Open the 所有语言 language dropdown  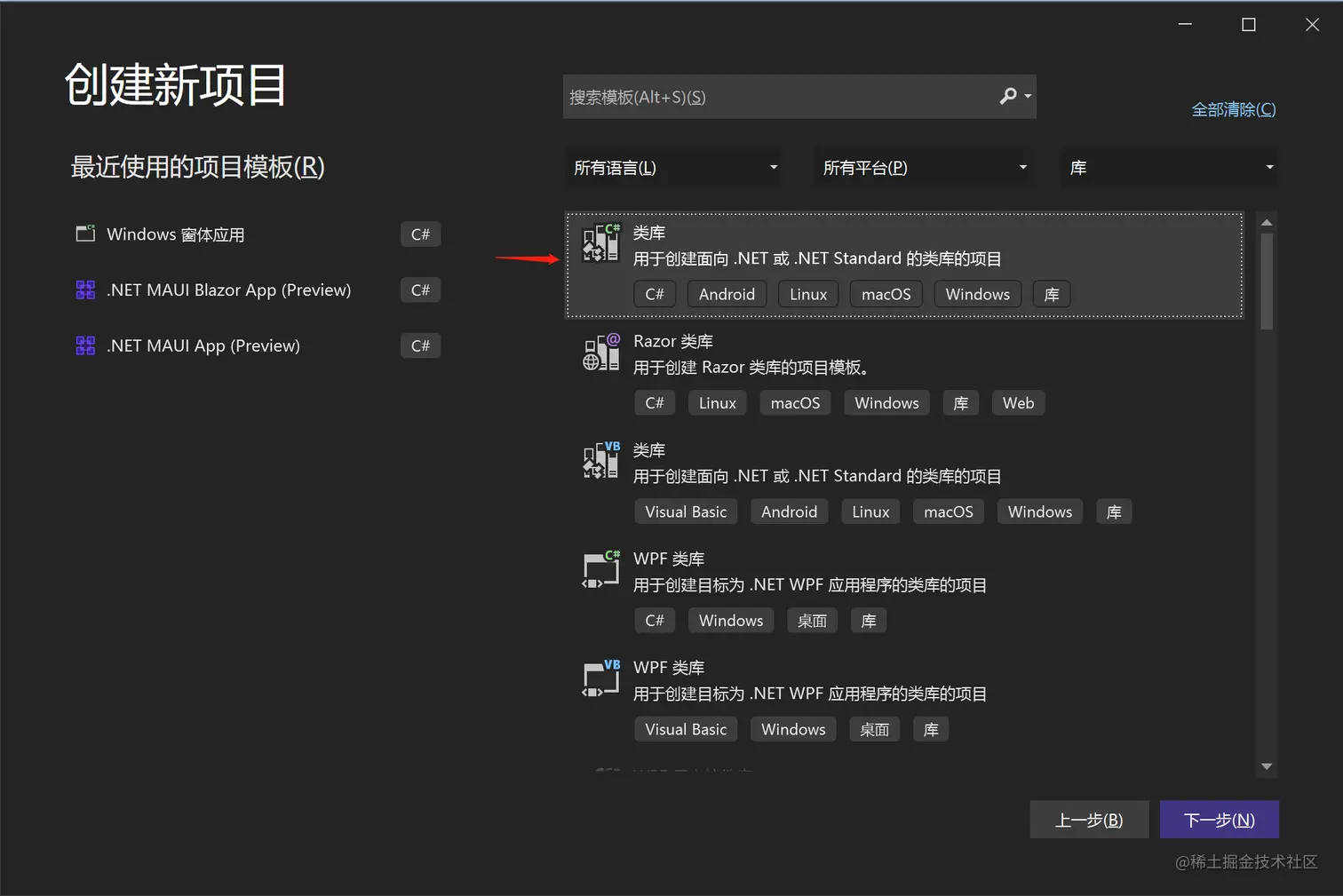click(673, 167)
